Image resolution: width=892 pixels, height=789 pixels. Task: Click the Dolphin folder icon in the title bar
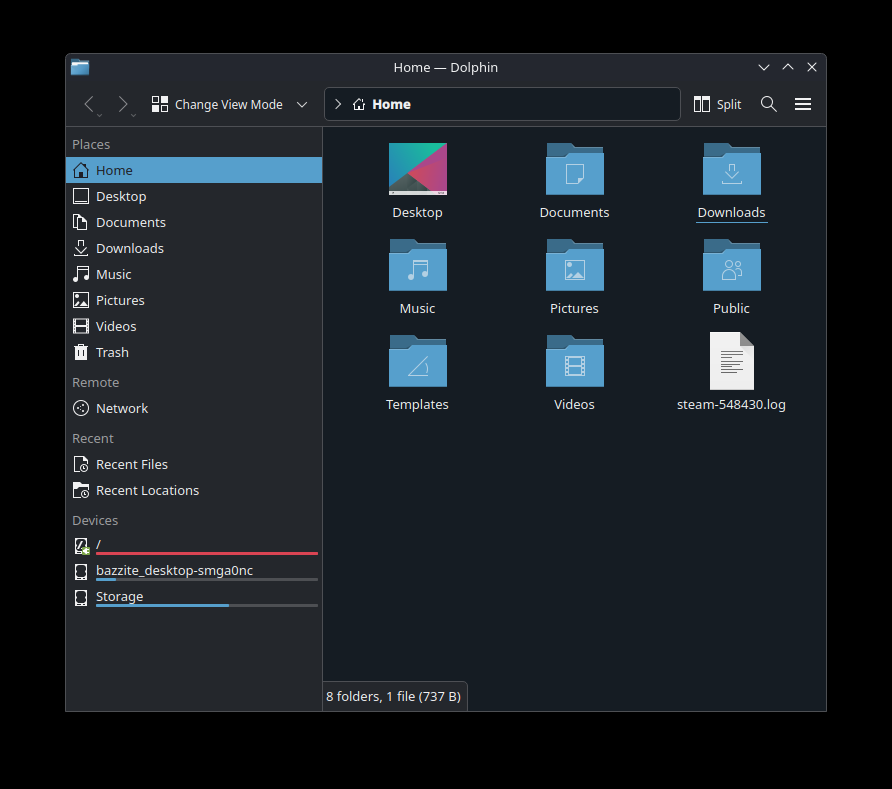[x=80, y=67]
